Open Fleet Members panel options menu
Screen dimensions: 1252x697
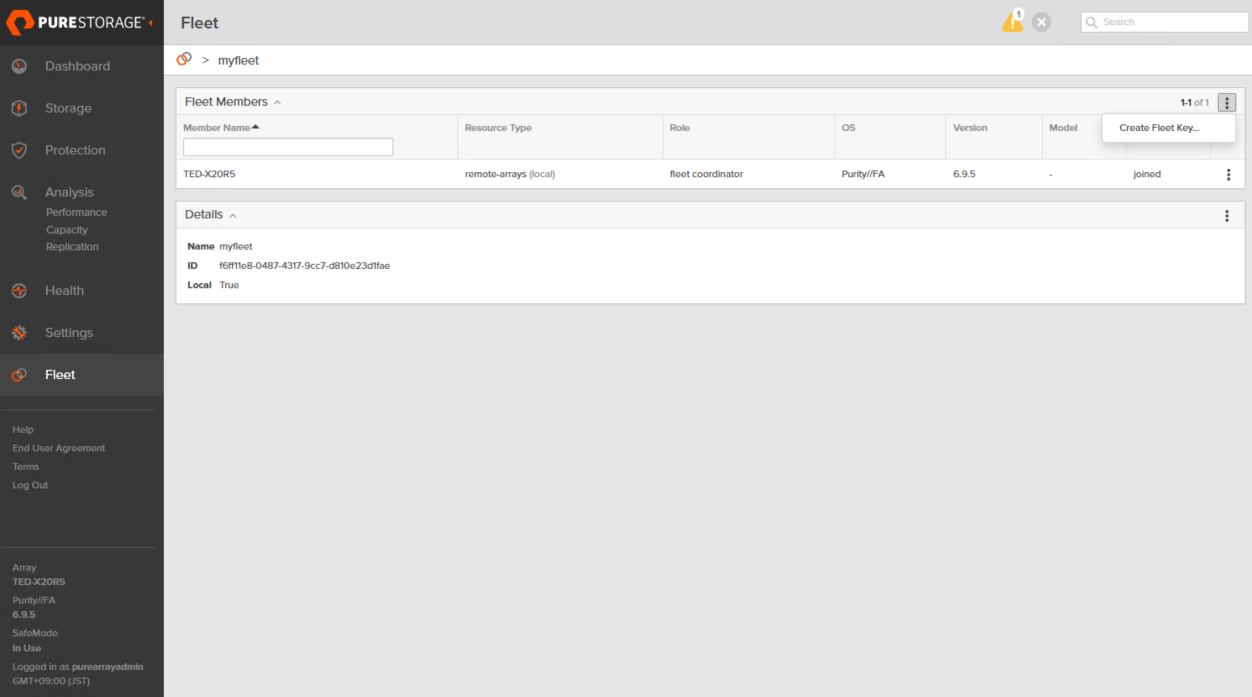click(1227, 102)
